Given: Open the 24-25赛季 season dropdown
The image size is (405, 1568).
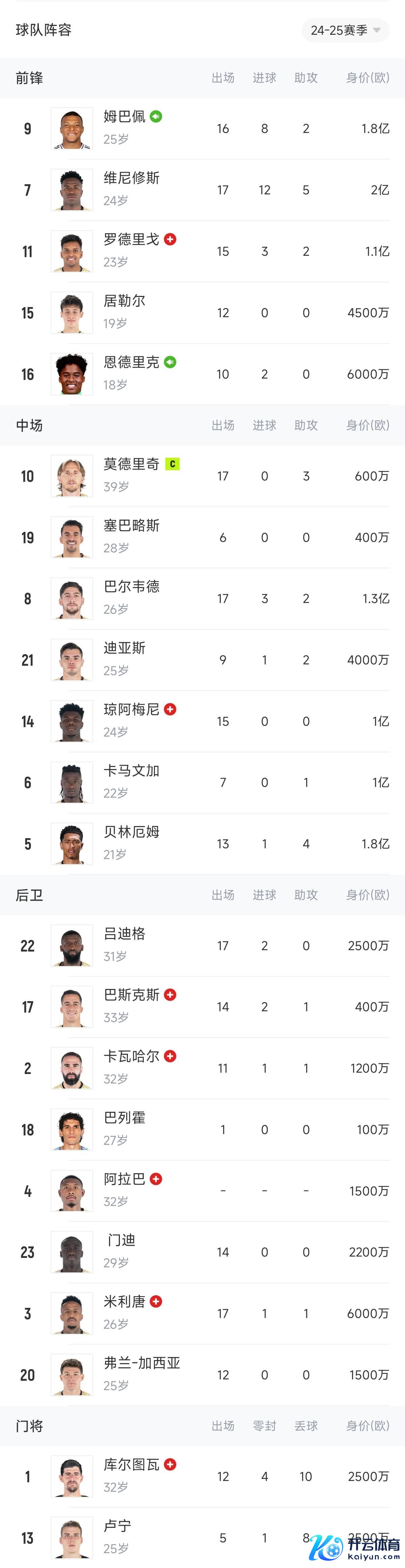Looking at the screenshot, I should (345, 30).
